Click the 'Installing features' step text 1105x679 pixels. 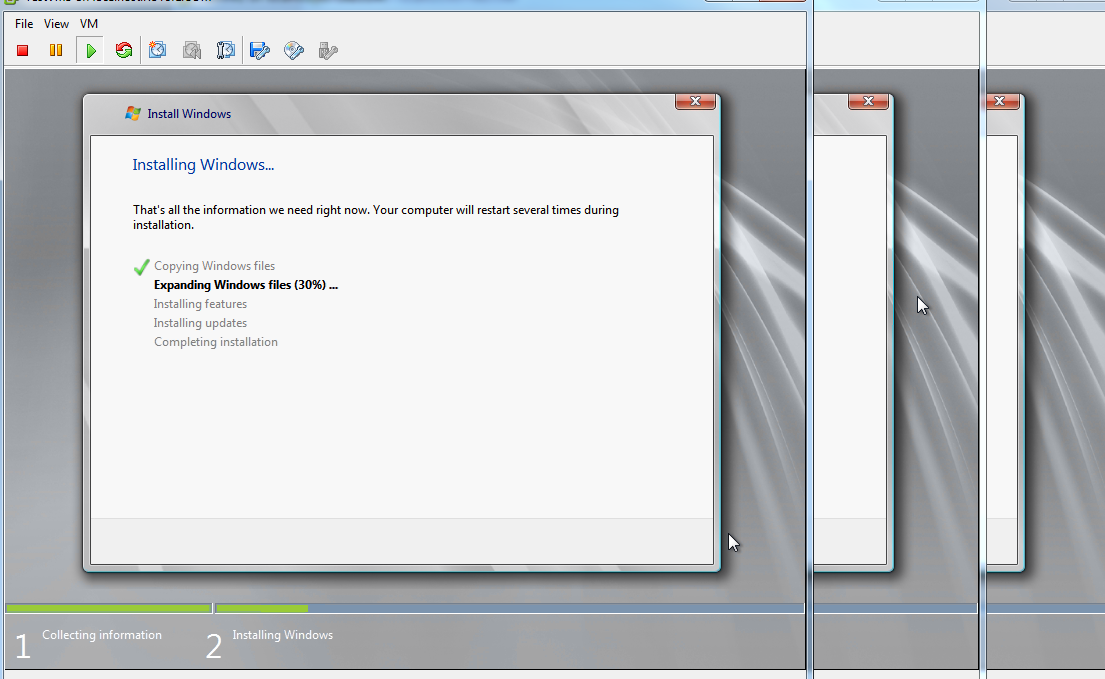coord(200,304)
